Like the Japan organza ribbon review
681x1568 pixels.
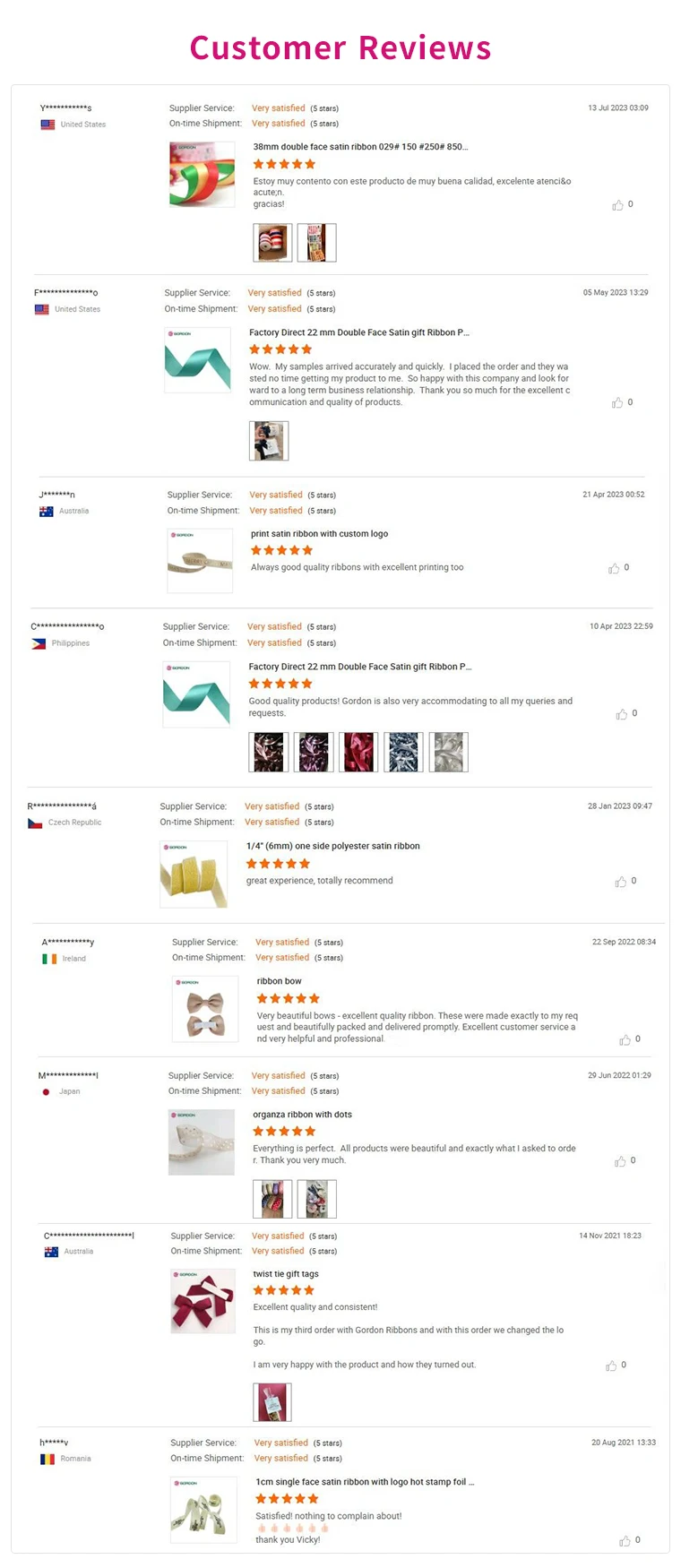click(620, 1161)
